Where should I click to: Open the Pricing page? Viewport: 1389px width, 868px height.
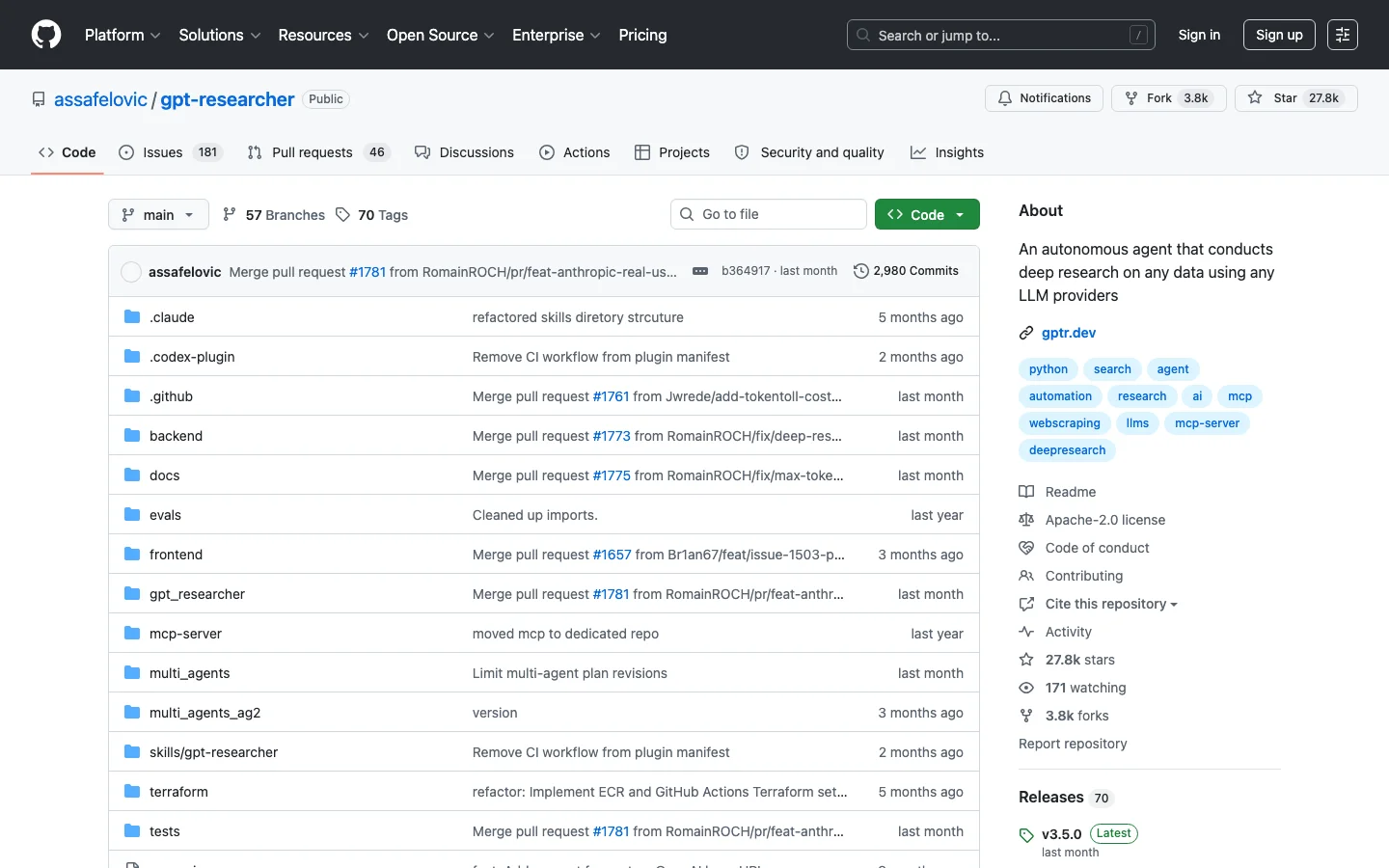642,35
